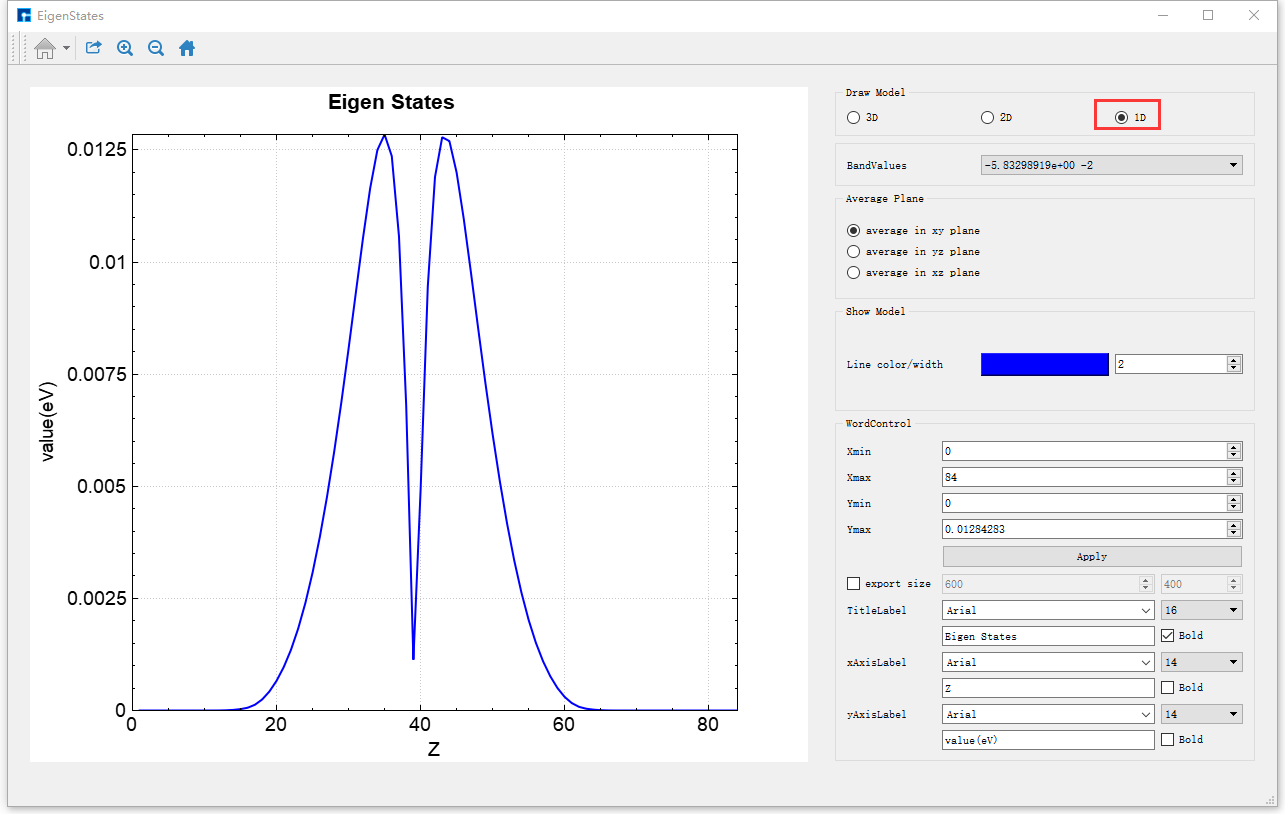Open the xAxisLabel font size dropdown

tap(1201, 662)
